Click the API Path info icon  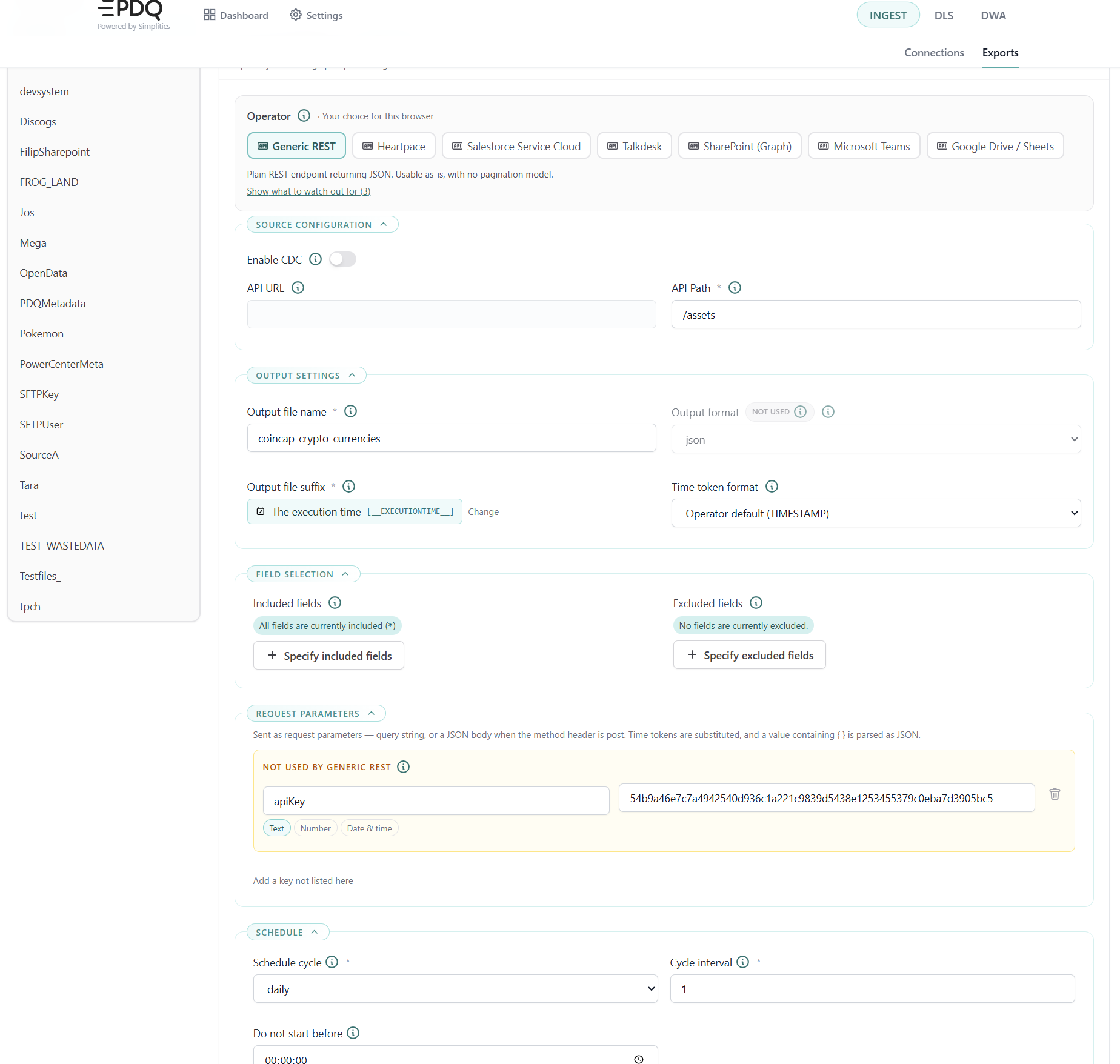point(735,287)
